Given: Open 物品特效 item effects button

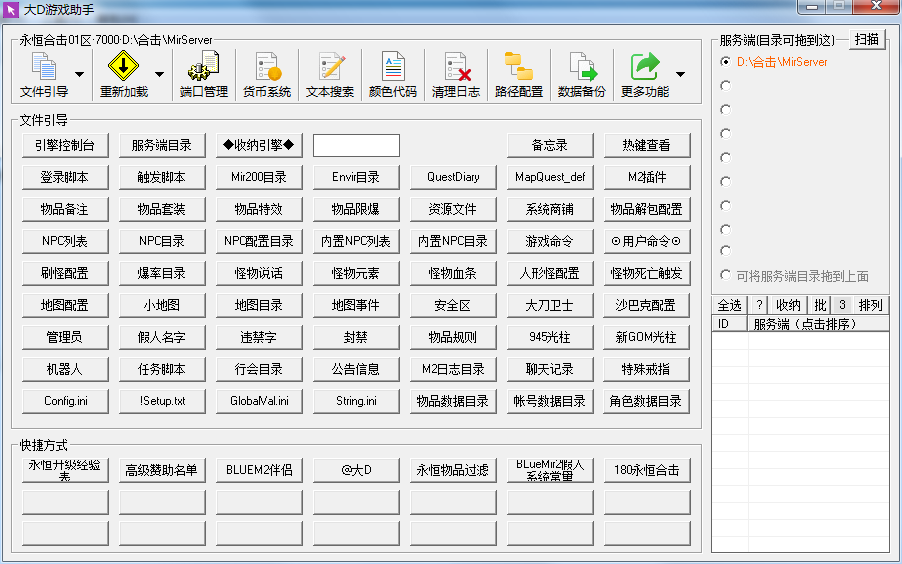Looking at the screenshot, I should coord(259,209).
